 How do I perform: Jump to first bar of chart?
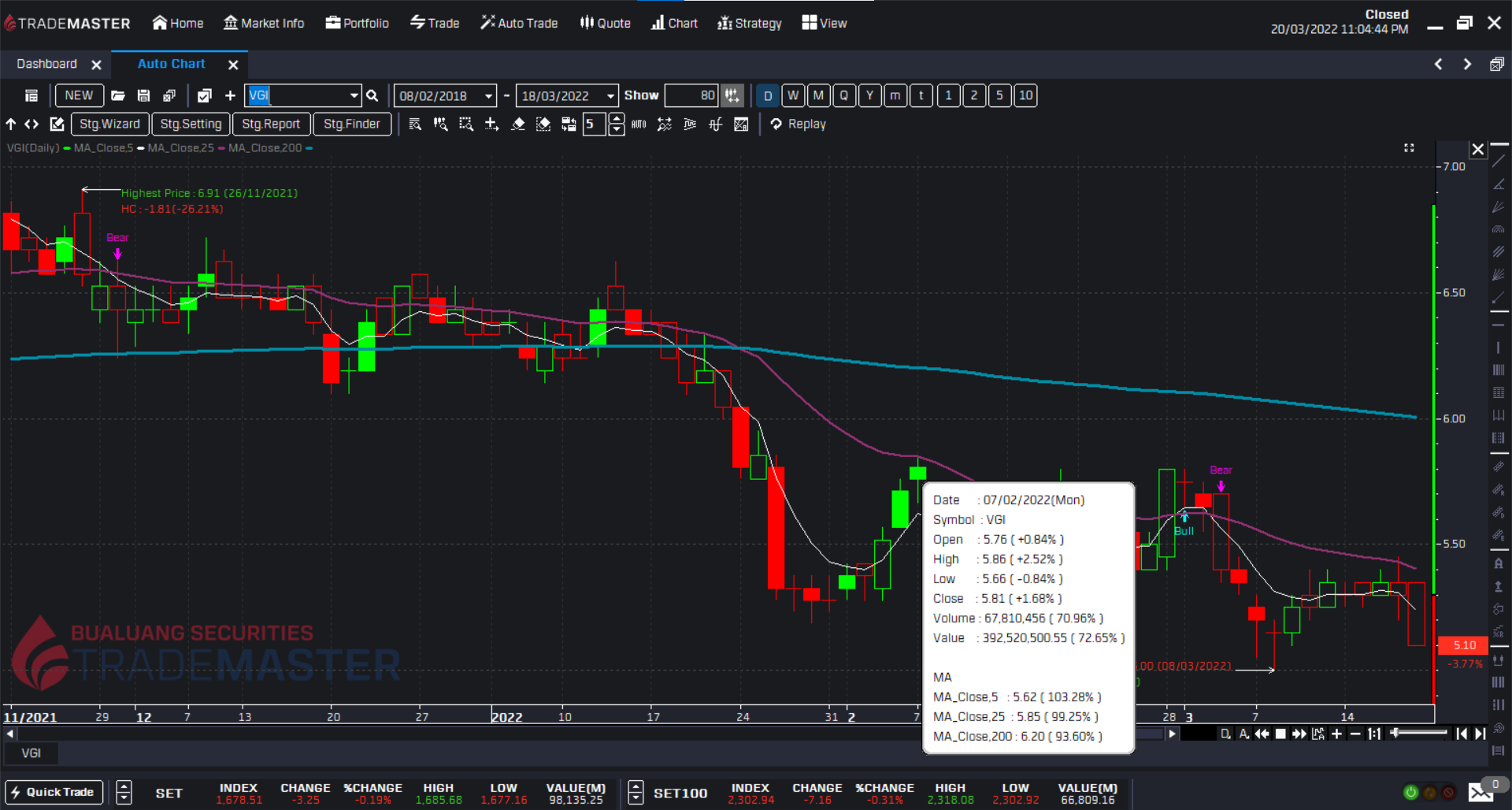(x=1462, y=734)
